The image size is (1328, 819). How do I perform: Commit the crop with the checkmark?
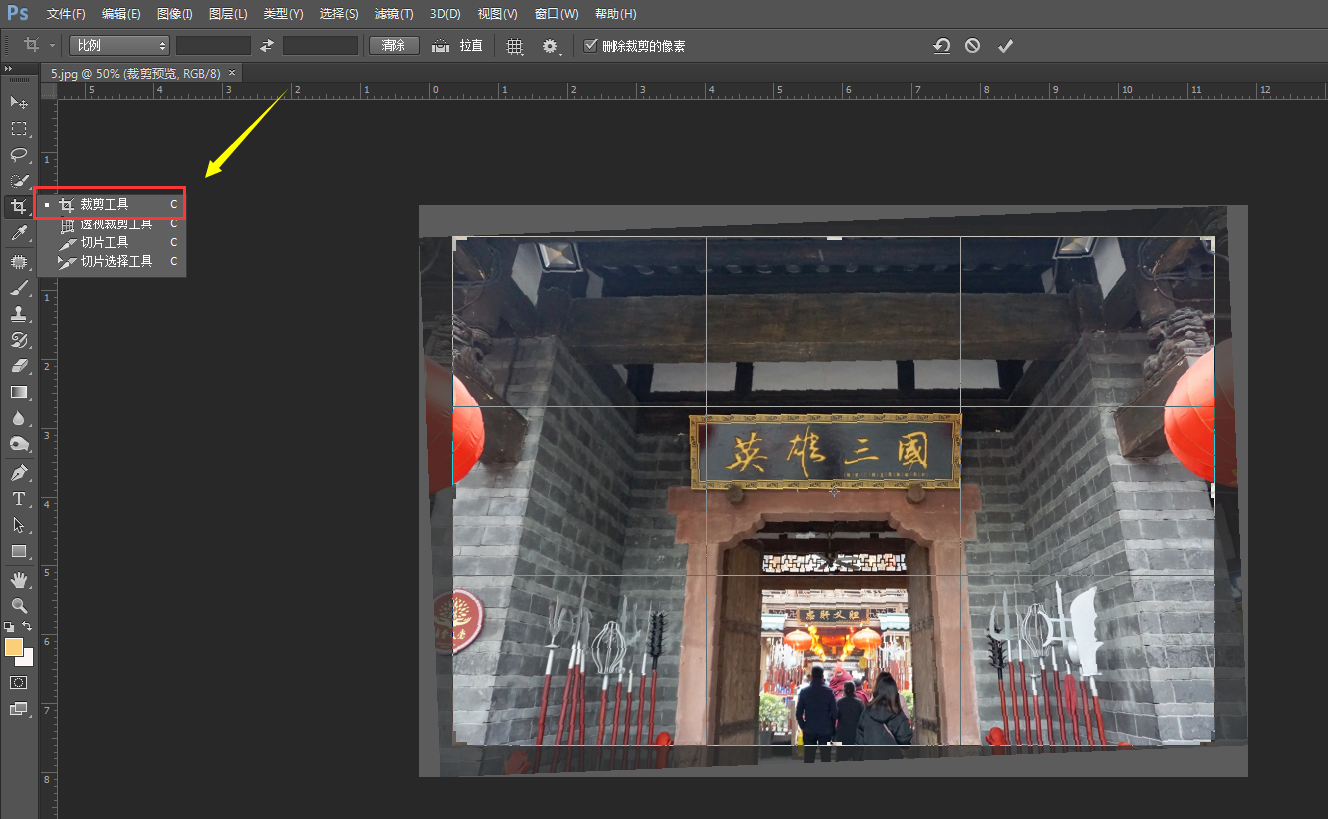pos(1005,46)
